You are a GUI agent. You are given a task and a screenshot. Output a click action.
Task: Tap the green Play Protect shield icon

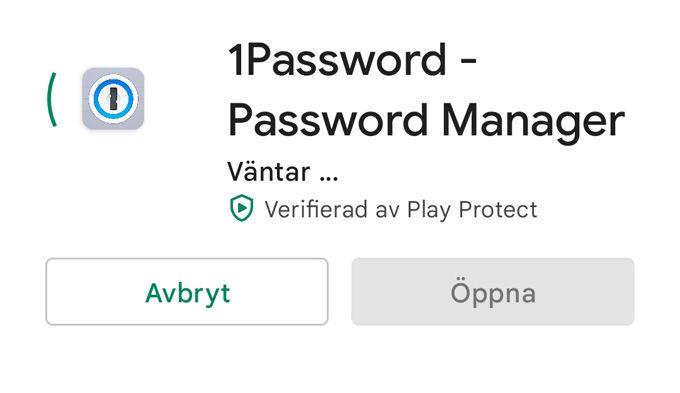(242, 208)
